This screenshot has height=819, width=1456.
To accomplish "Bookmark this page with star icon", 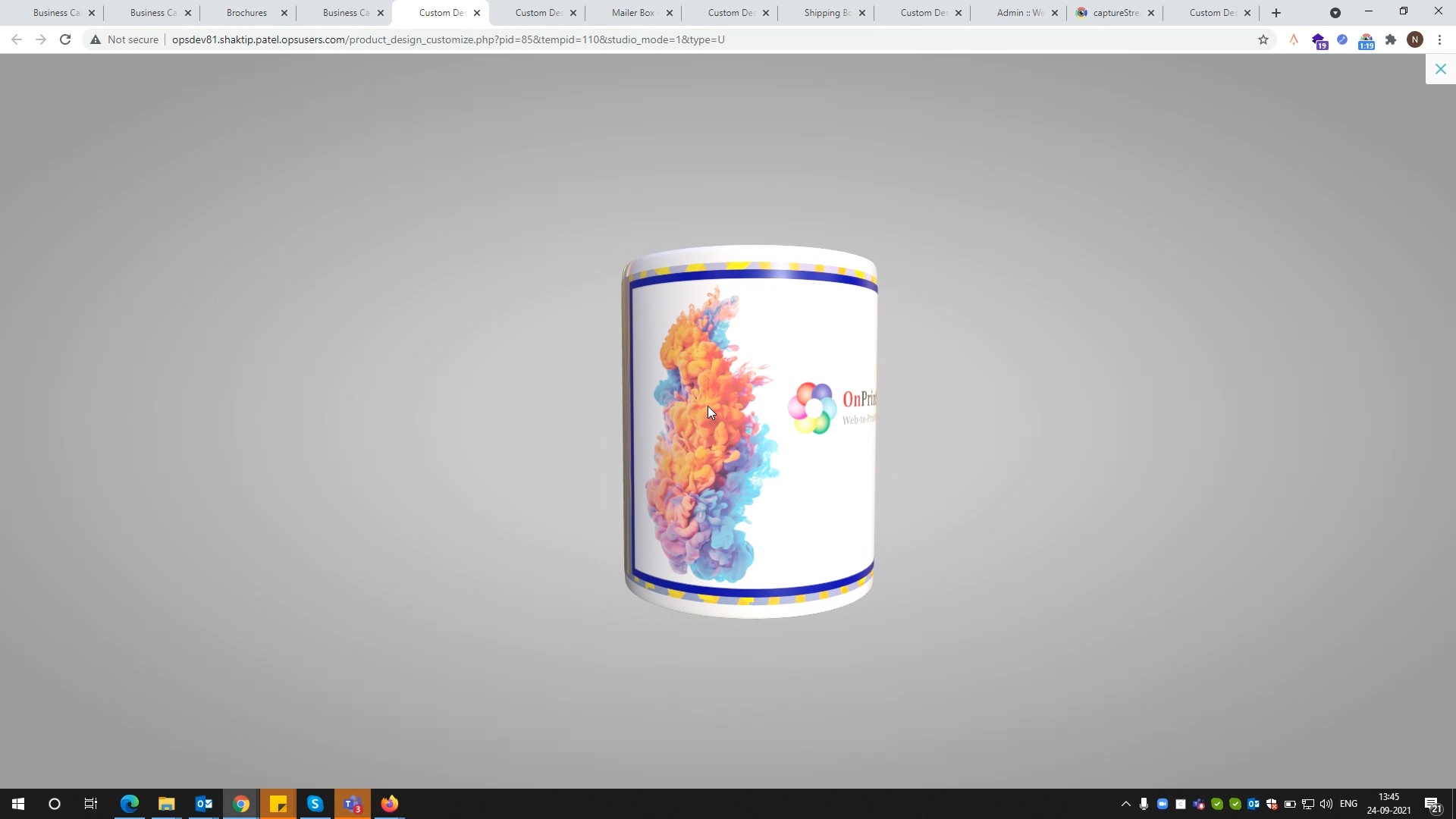I will (x=1263, y=39).
